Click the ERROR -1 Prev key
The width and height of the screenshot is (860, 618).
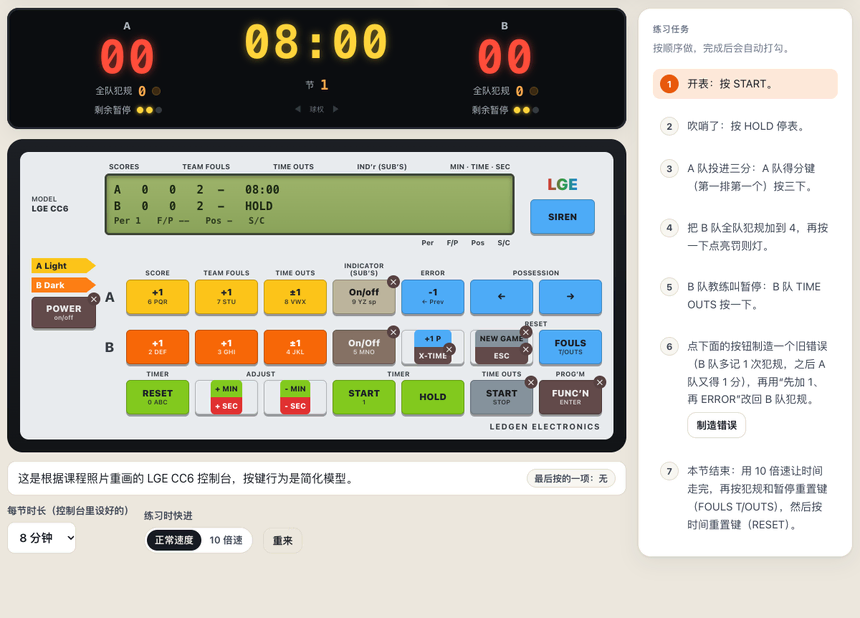coord(433,297)
